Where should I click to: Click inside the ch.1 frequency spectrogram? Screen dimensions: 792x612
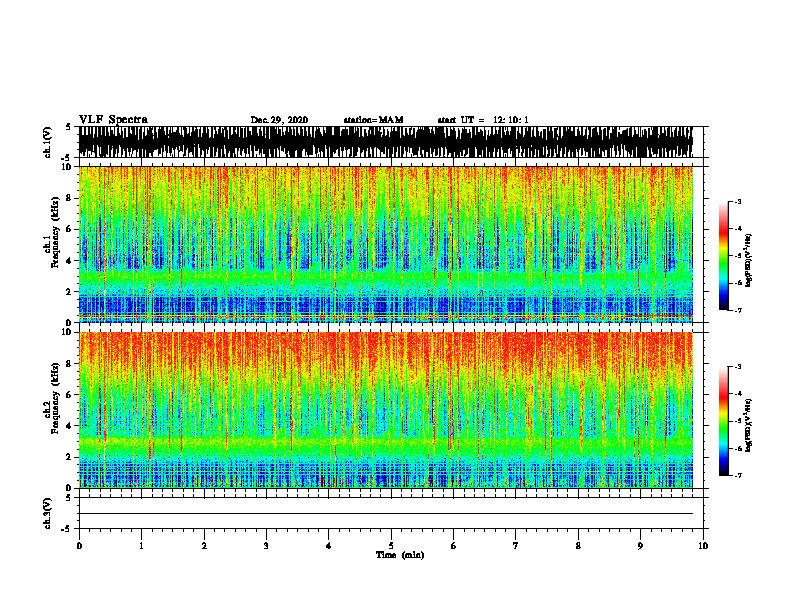click(x=386, y=244)
